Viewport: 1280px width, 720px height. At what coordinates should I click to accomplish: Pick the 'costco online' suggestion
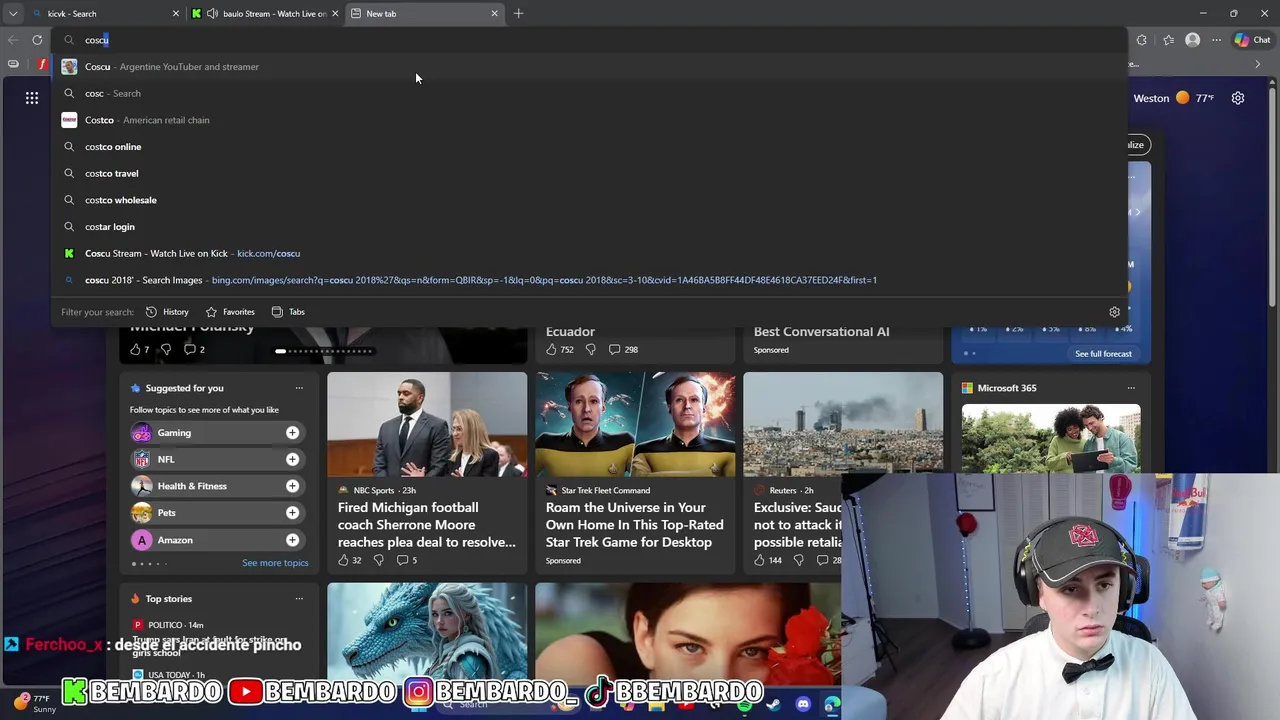(x=590, y=147)
